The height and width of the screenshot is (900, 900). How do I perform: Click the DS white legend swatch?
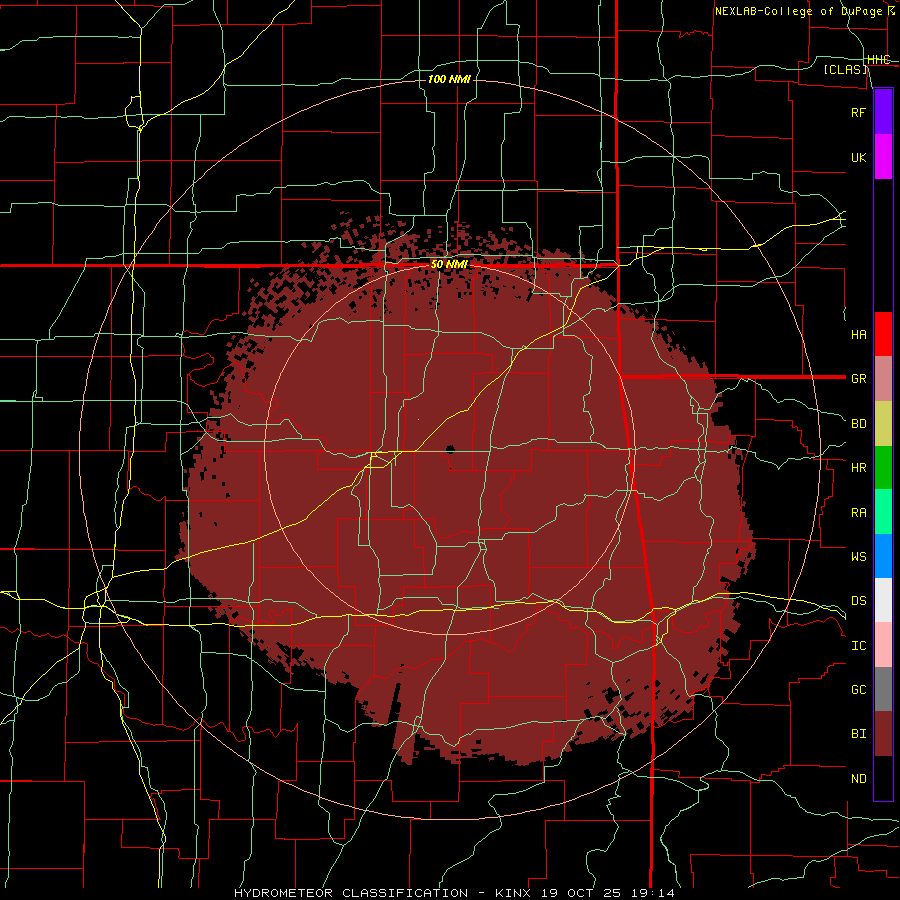[883, 600]
